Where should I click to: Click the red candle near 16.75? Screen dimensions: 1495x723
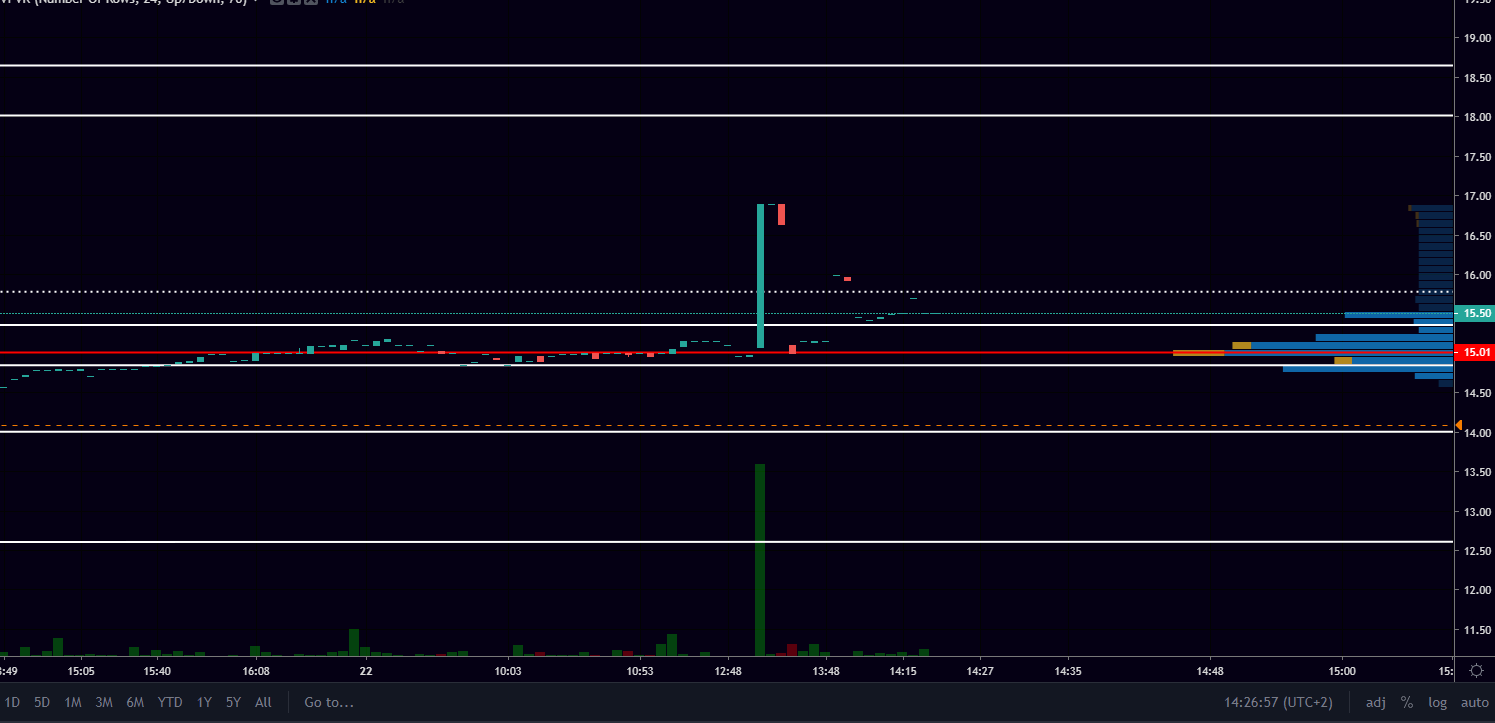coord(781,214)
